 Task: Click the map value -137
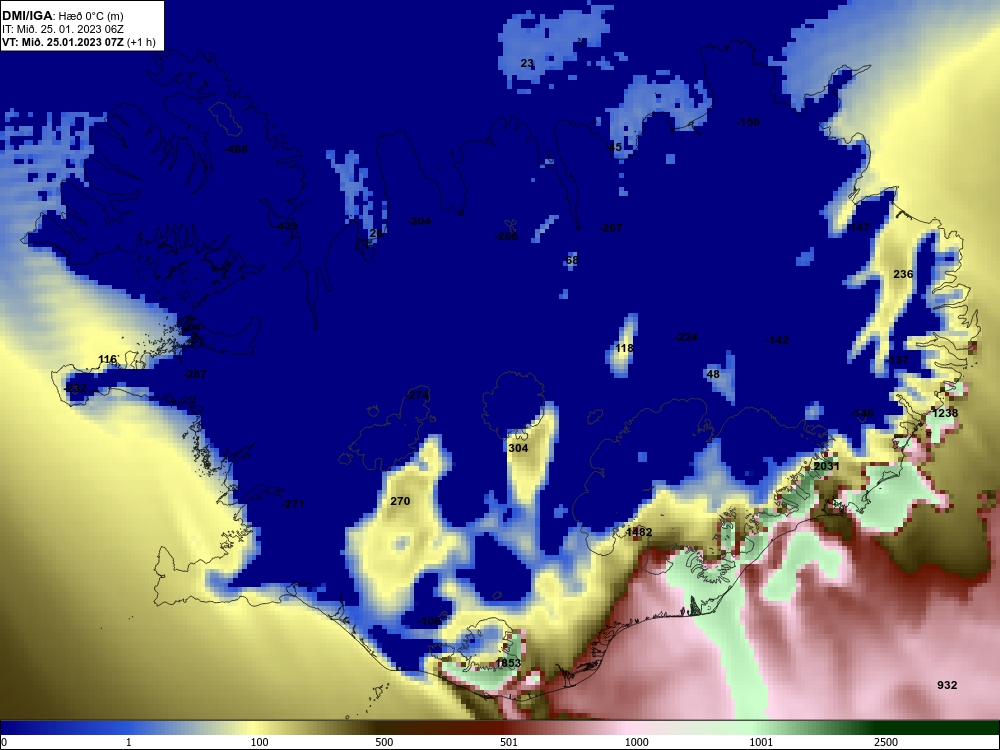[x=897, y=360]
